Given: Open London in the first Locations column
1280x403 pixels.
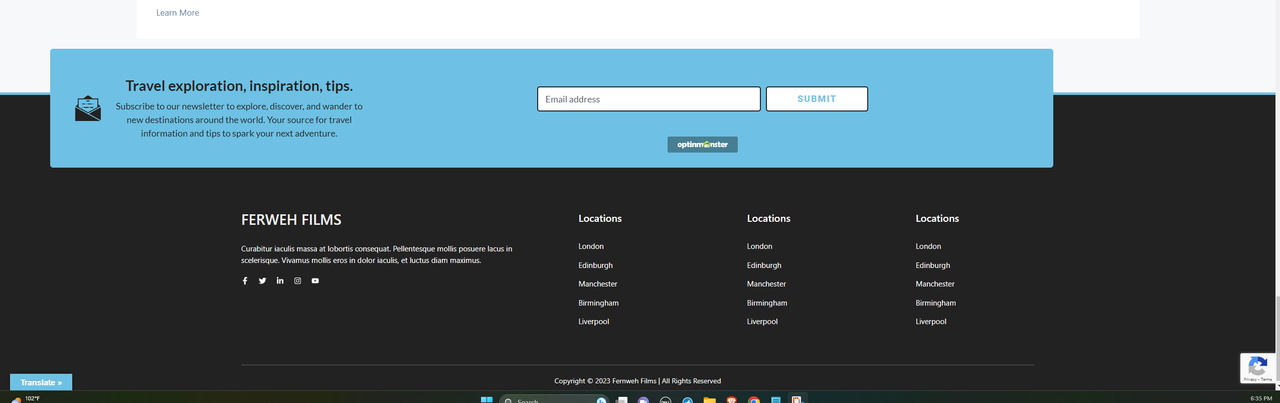Looking at the screenshot, I should [591, 246].
